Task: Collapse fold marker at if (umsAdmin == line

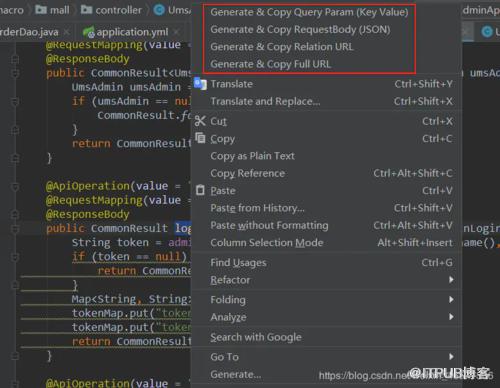Action: click(x=15, y=102)
